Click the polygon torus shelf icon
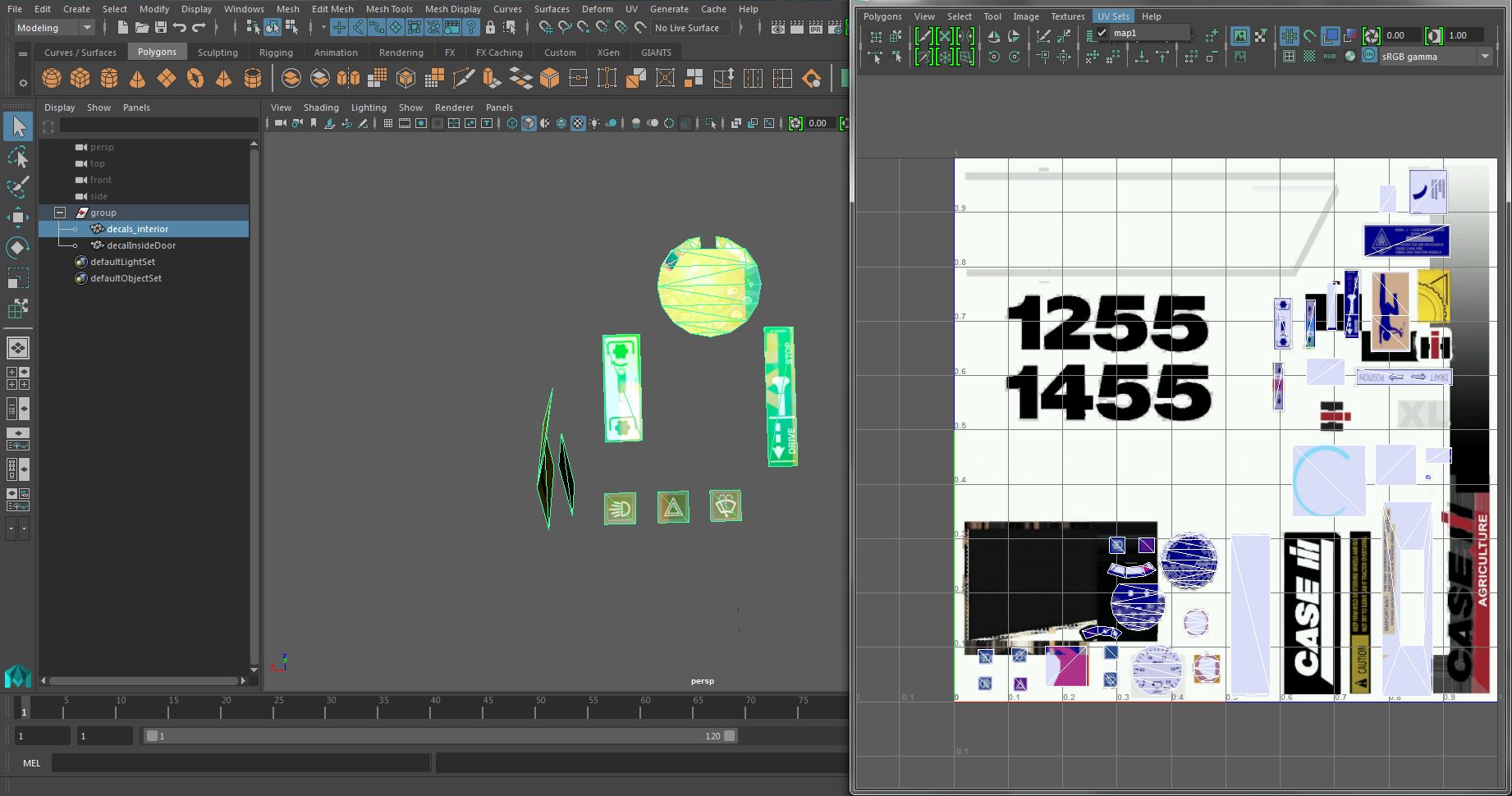The height and width of the screenshot is (796, 1512). tap(195, 79)
